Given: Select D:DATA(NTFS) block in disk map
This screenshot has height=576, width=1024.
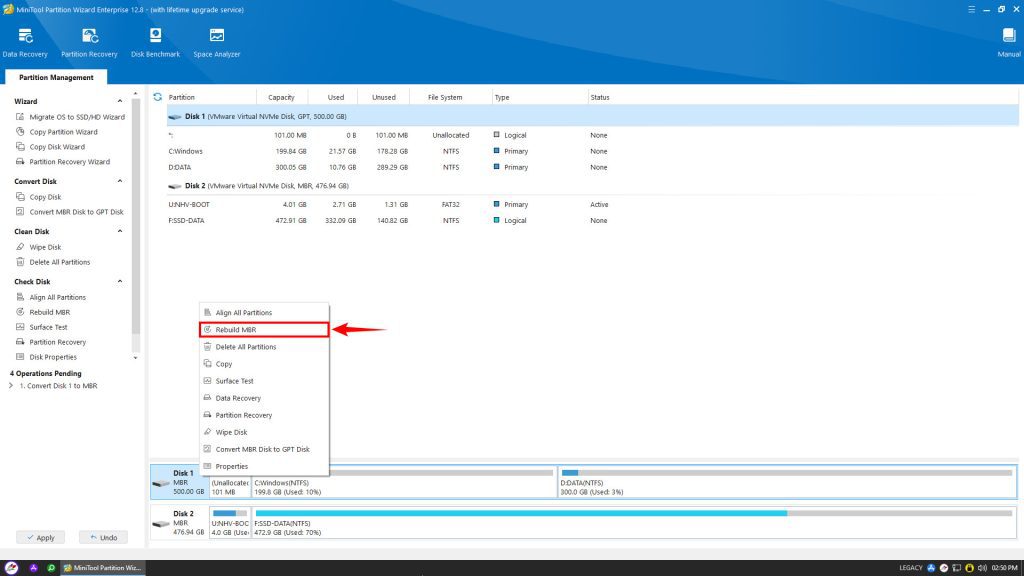Looking at the screenshot, I should click(x=787, y=482).
